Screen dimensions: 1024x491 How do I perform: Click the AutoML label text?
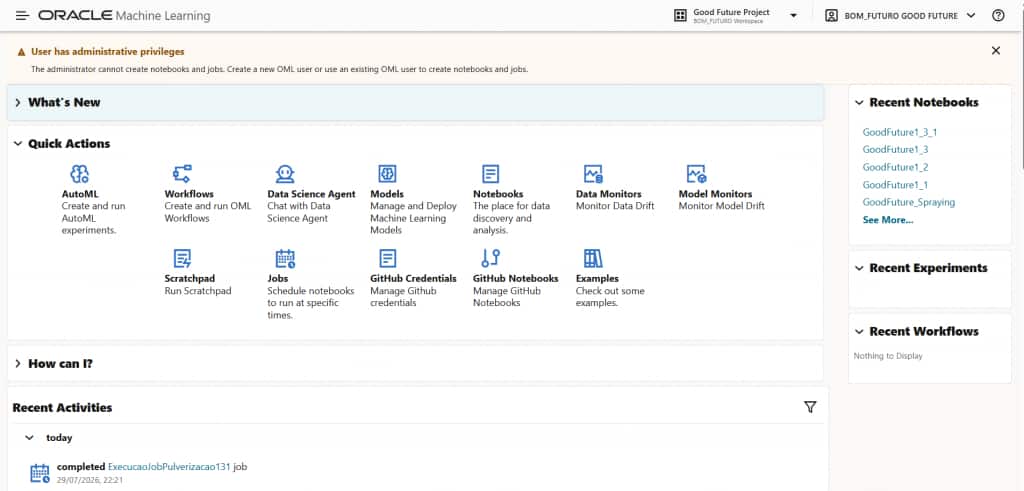click(80, 194)
